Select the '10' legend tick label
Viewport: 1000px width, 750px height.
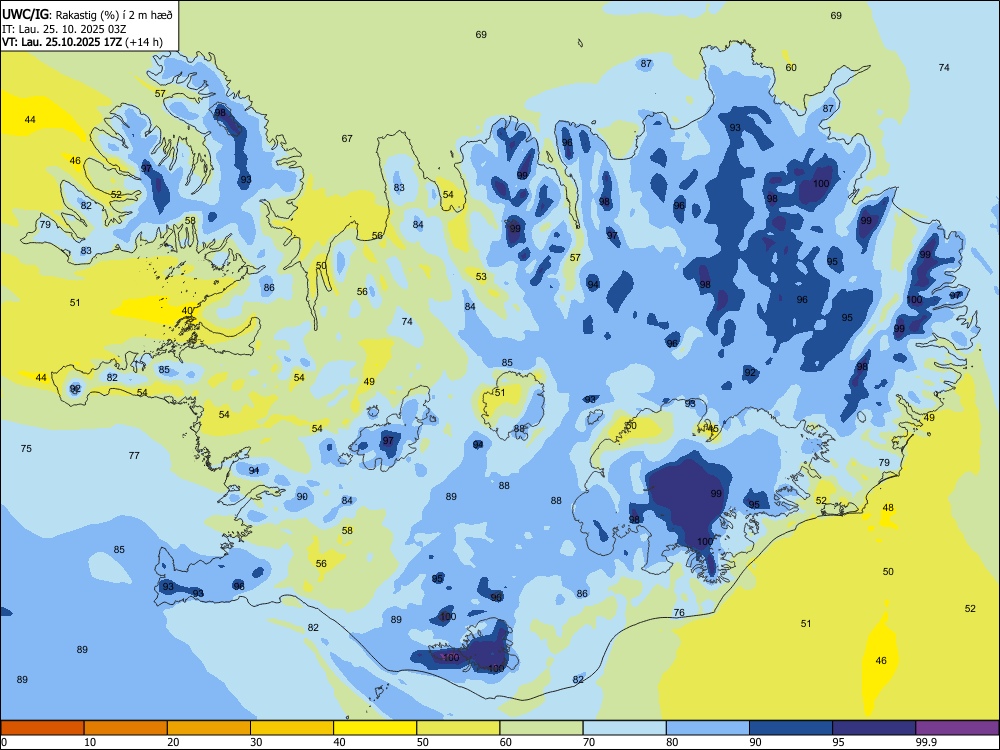(x=90, y=742)
